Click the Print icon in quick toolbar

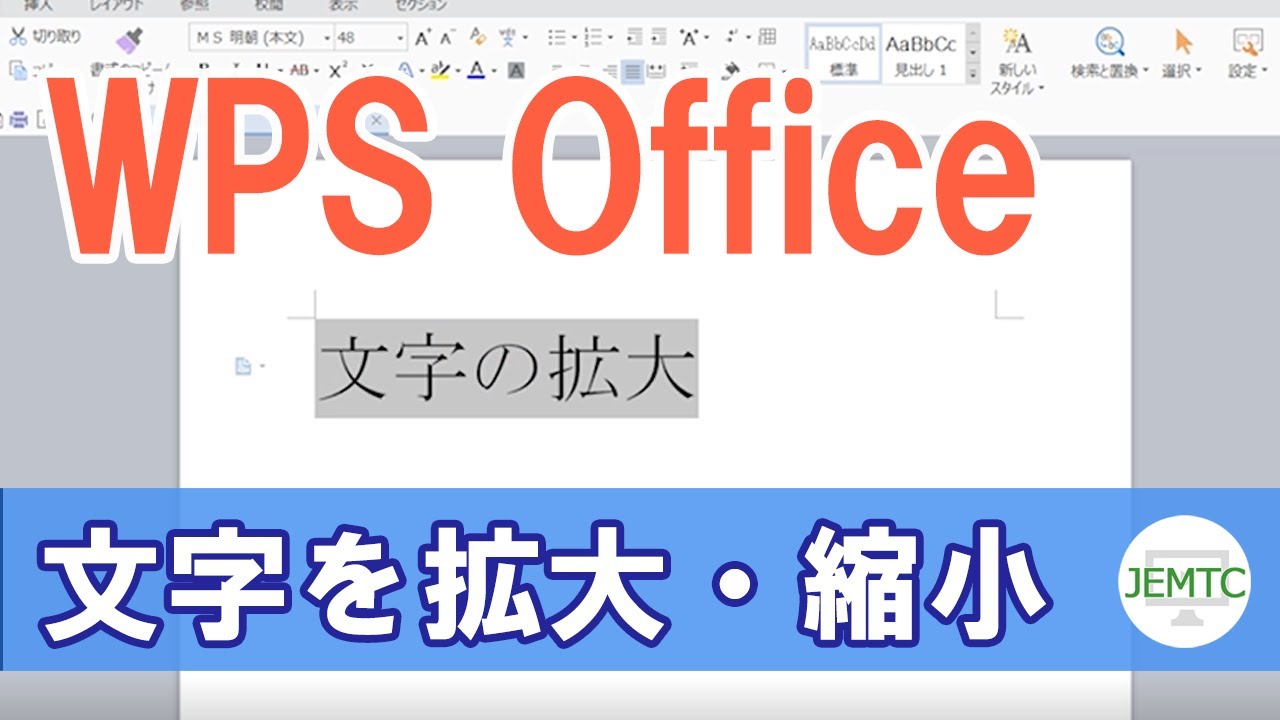(x=17, y=120)
